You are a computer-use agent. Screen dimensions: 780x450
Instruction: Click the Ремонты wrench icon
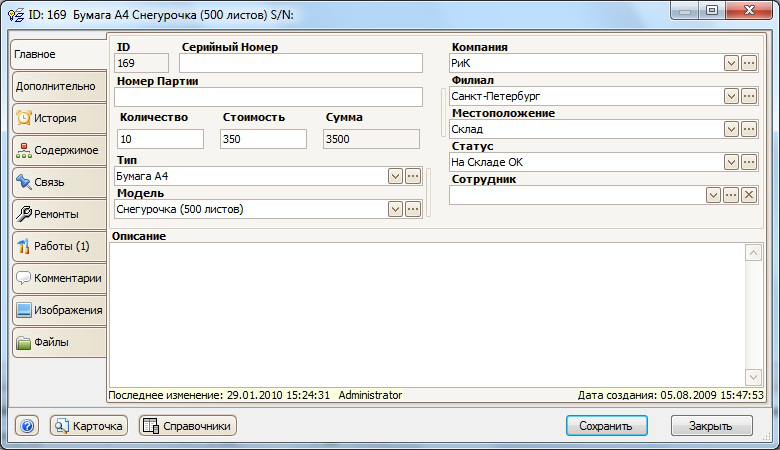click(x=24, y=214)
